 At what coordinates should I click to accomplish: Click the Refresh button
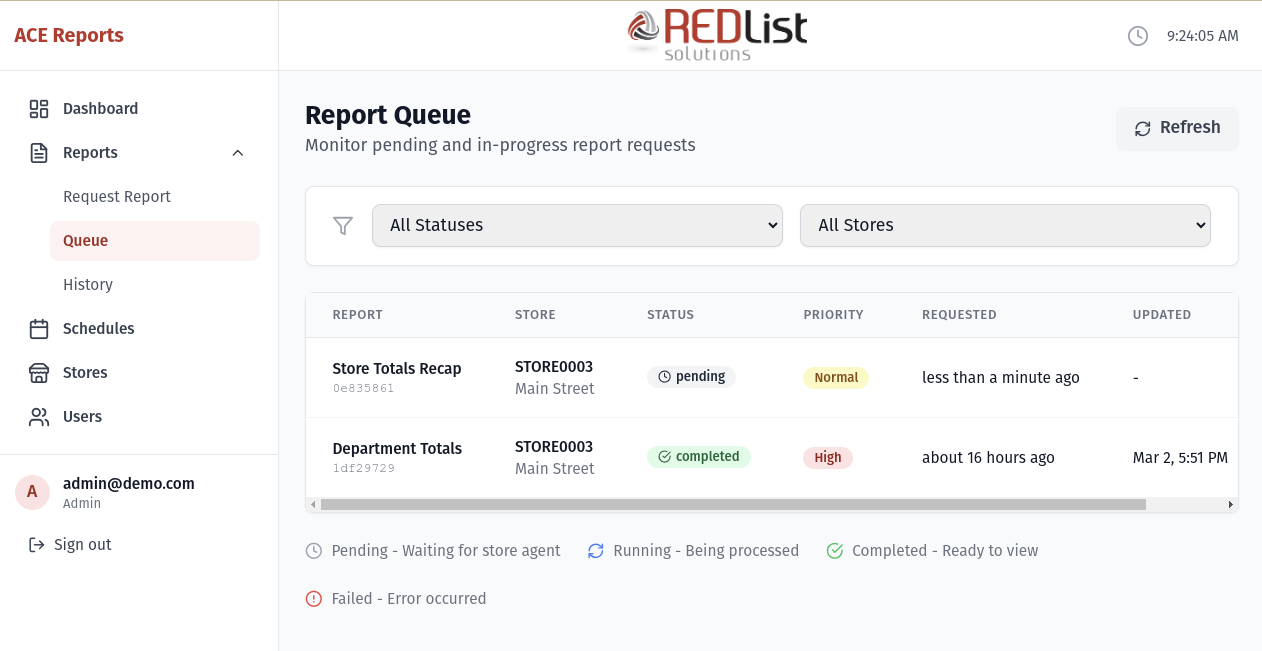1177,128
